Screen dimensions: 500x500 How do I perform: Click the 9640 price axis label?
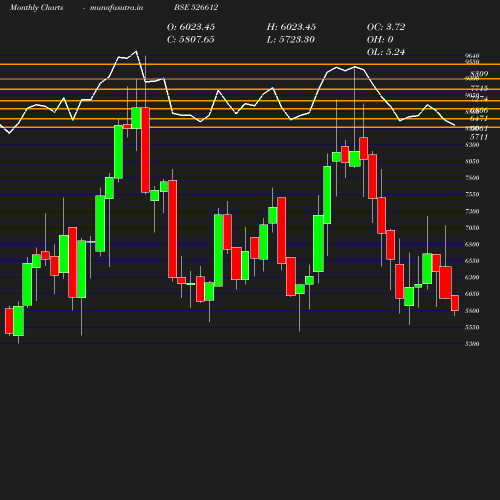[472, 56]
